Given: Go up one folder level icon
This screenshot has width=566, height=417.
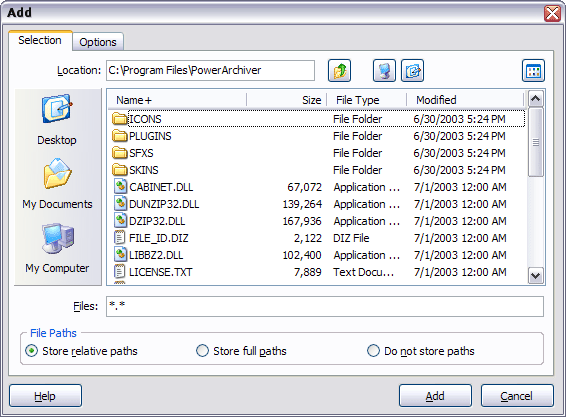Looking at the screenshot, I should pos(339,70).
